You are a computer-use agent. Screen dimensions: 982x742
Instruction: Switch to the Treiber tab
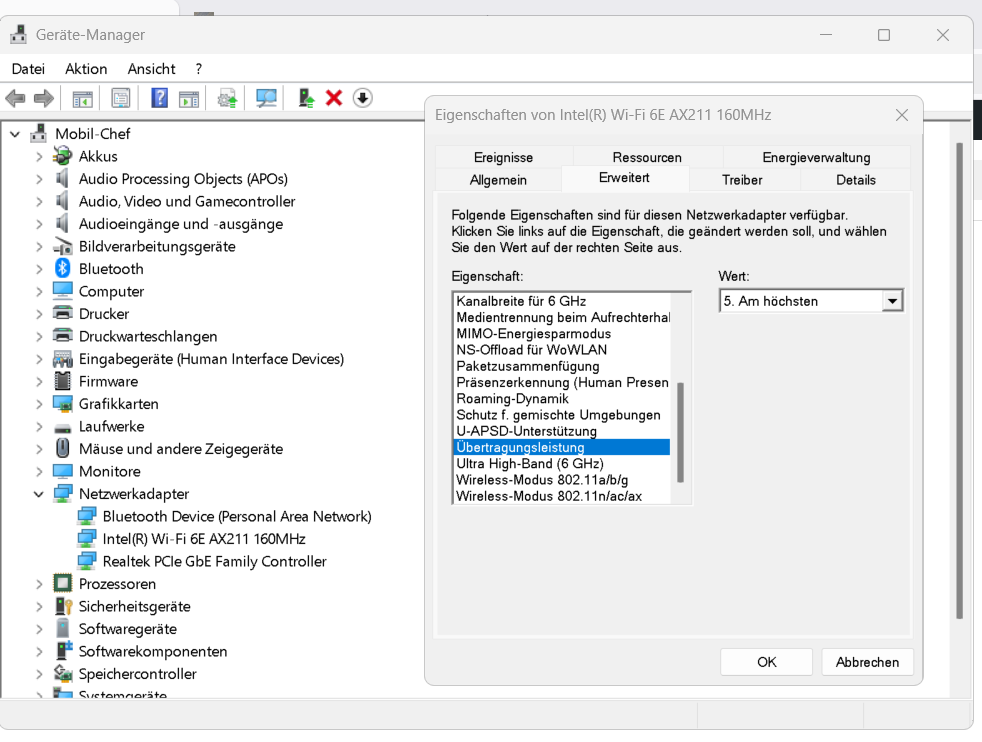coord(742,180)
